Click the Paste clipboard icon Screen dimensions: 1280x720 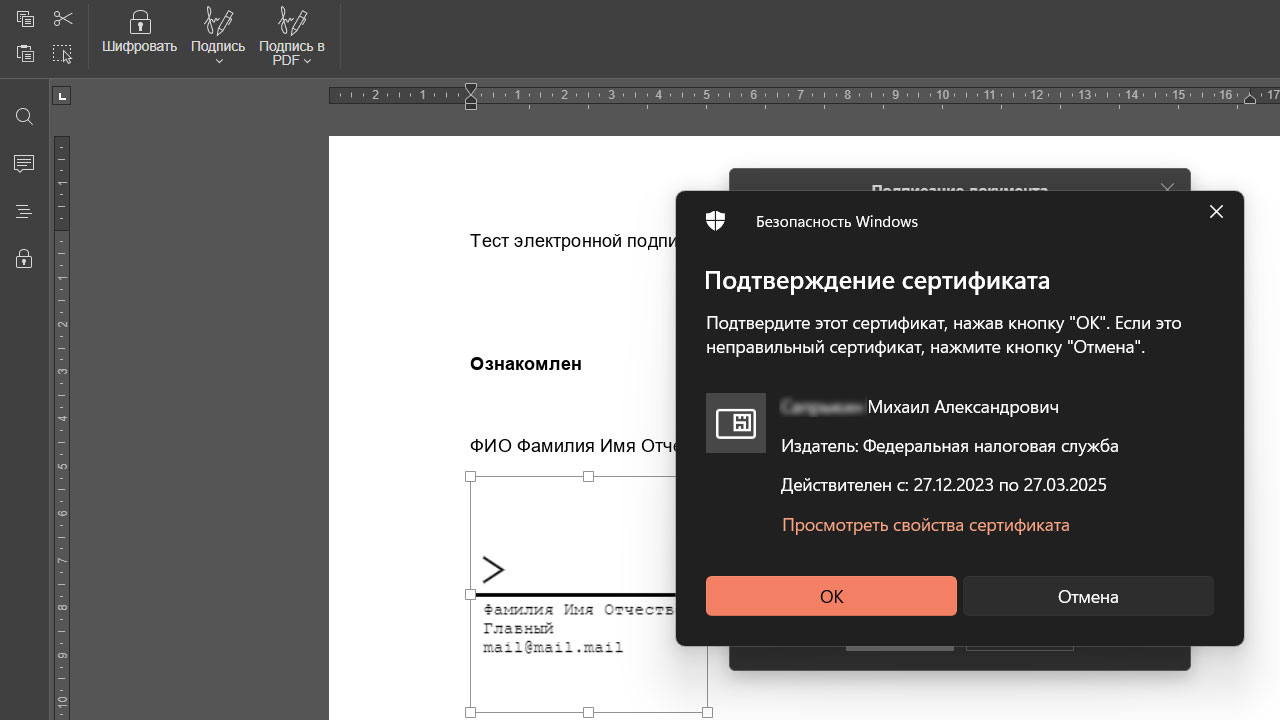pyautogui.click(x=25, y=54)
